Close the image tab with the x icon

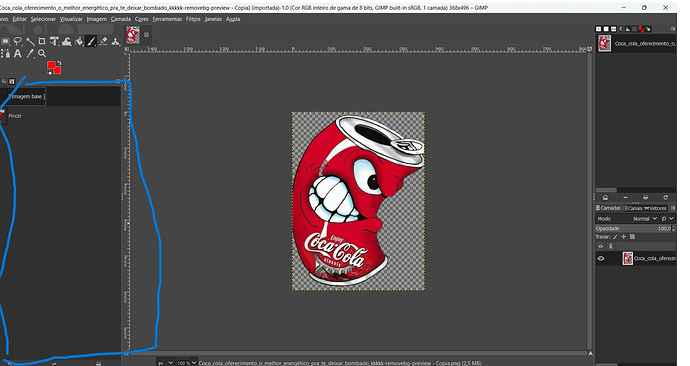point(147,35)
